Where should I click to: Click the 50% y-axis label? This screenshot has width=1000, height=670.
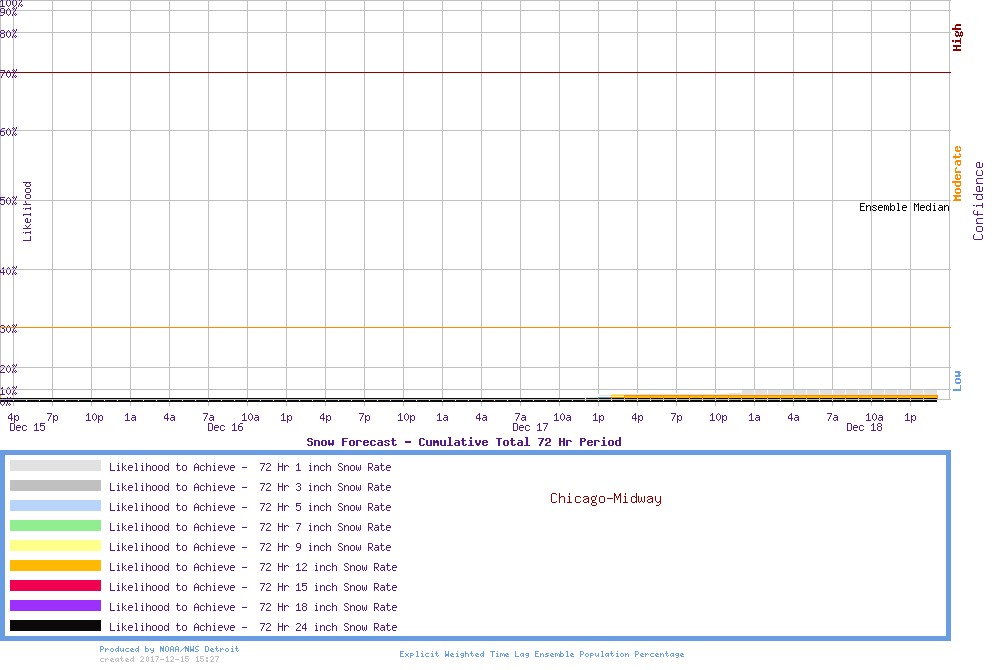(x=8, y=201)
